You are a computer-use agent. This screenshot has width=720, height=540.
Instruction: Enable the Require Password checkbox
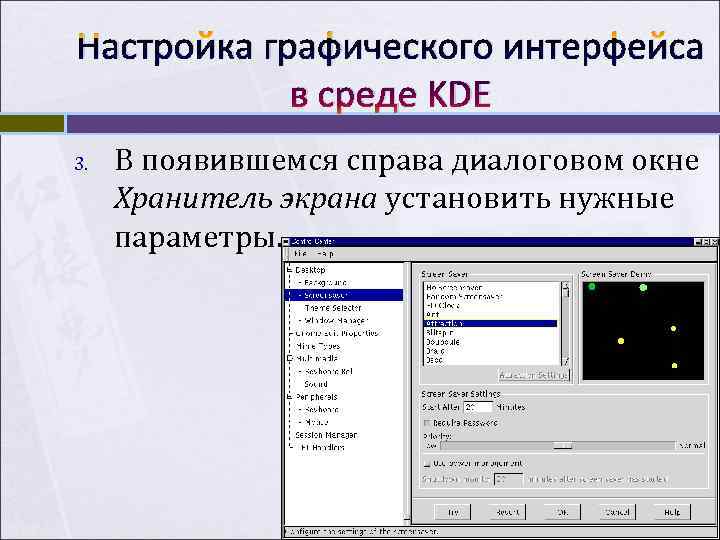tap(427, 423)
